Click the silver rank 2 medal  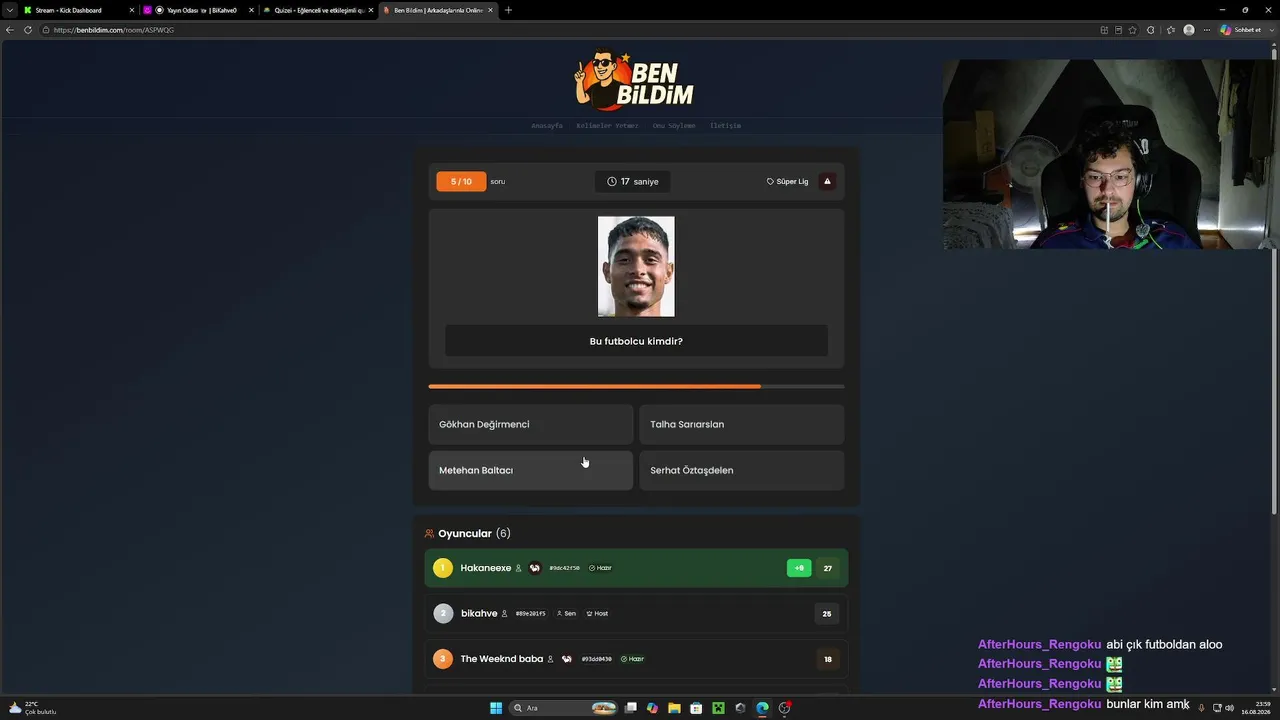click(443, 613)
